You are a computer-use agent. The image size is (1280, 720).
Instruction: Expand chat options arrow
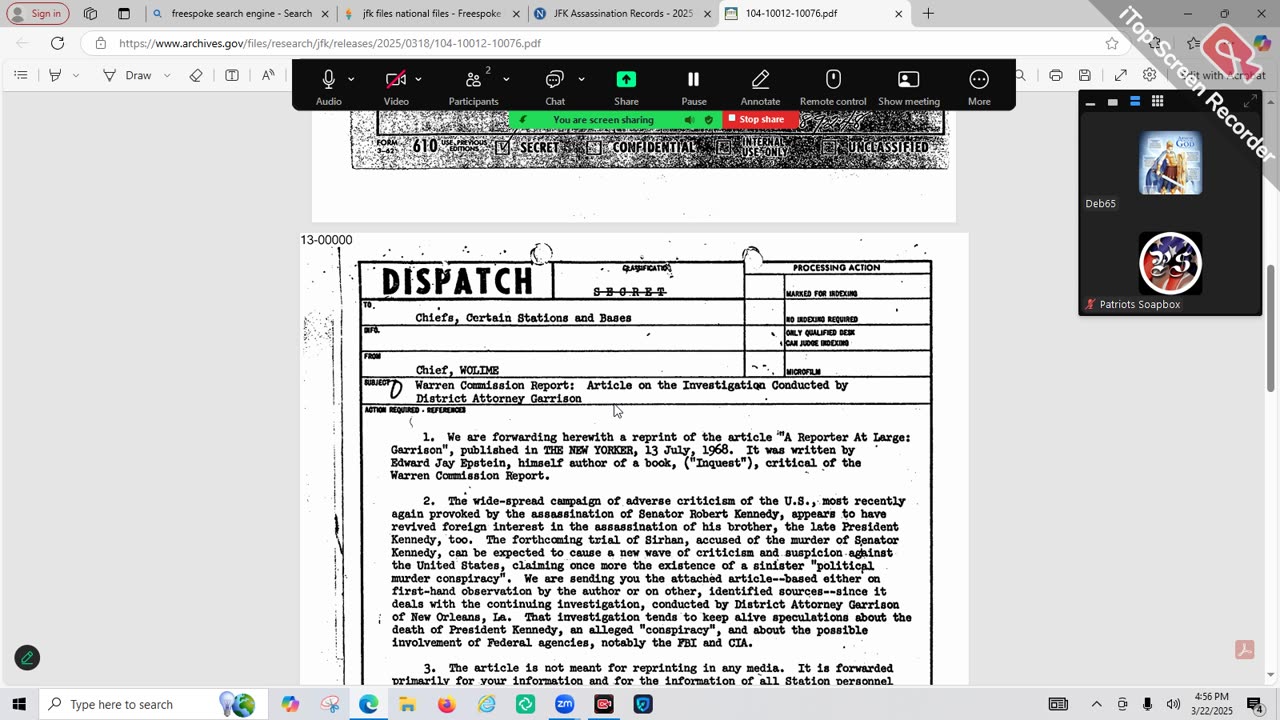tap(581, 79)
